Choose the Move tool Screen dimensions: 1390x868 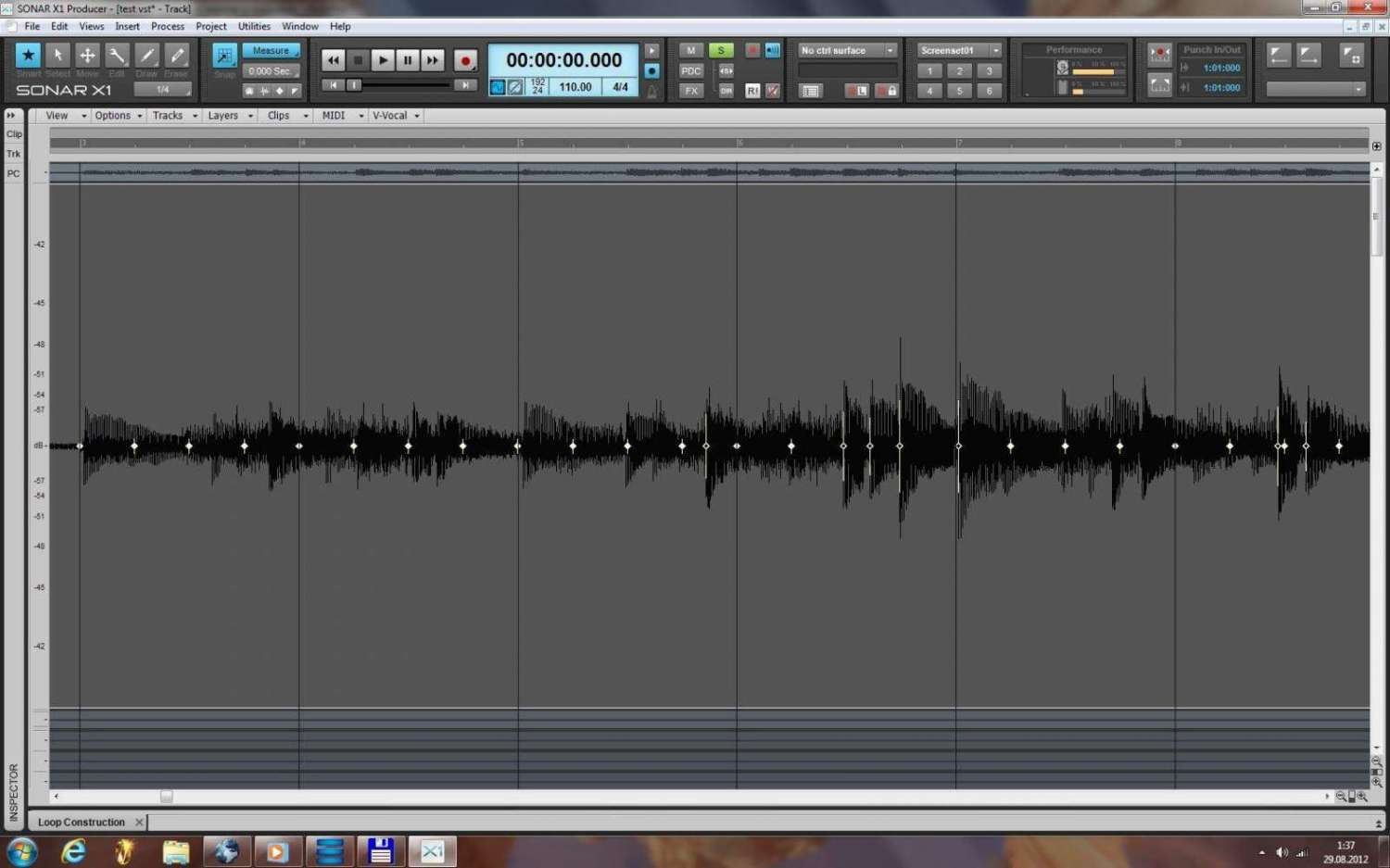click(87, 56)
